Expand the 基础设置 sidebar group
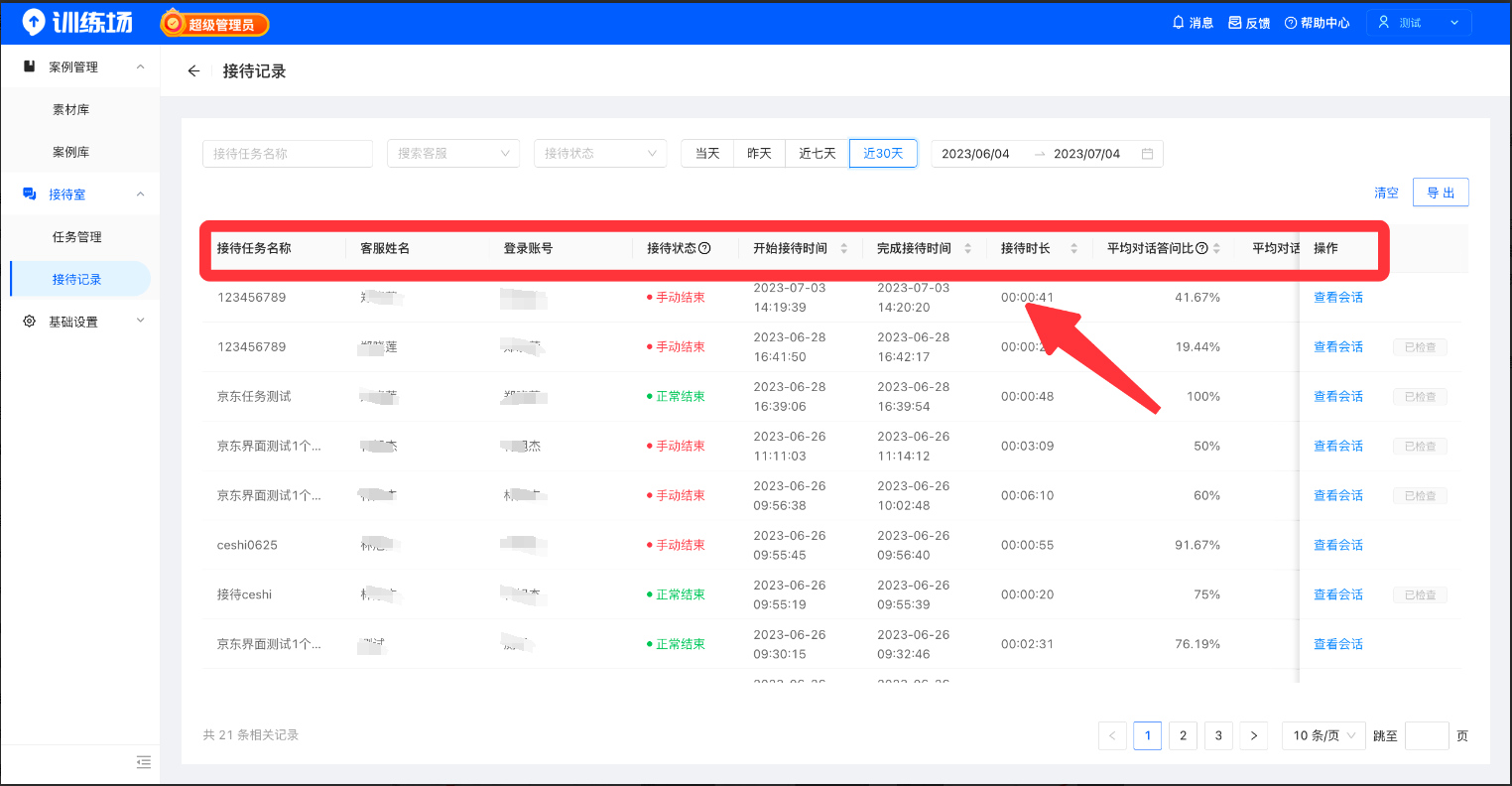The width and height of the screenshot is (1512, 786). 140,322
